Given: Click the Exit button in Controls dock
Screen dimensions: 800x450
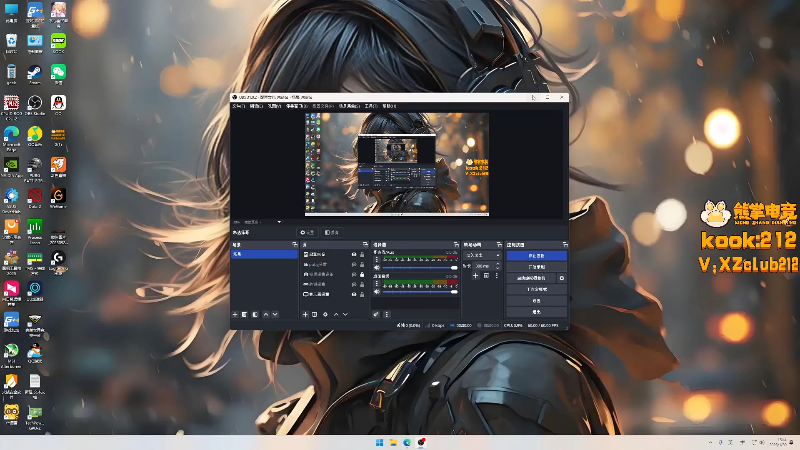Looking at the screenshot, I should tap(536, 311).
